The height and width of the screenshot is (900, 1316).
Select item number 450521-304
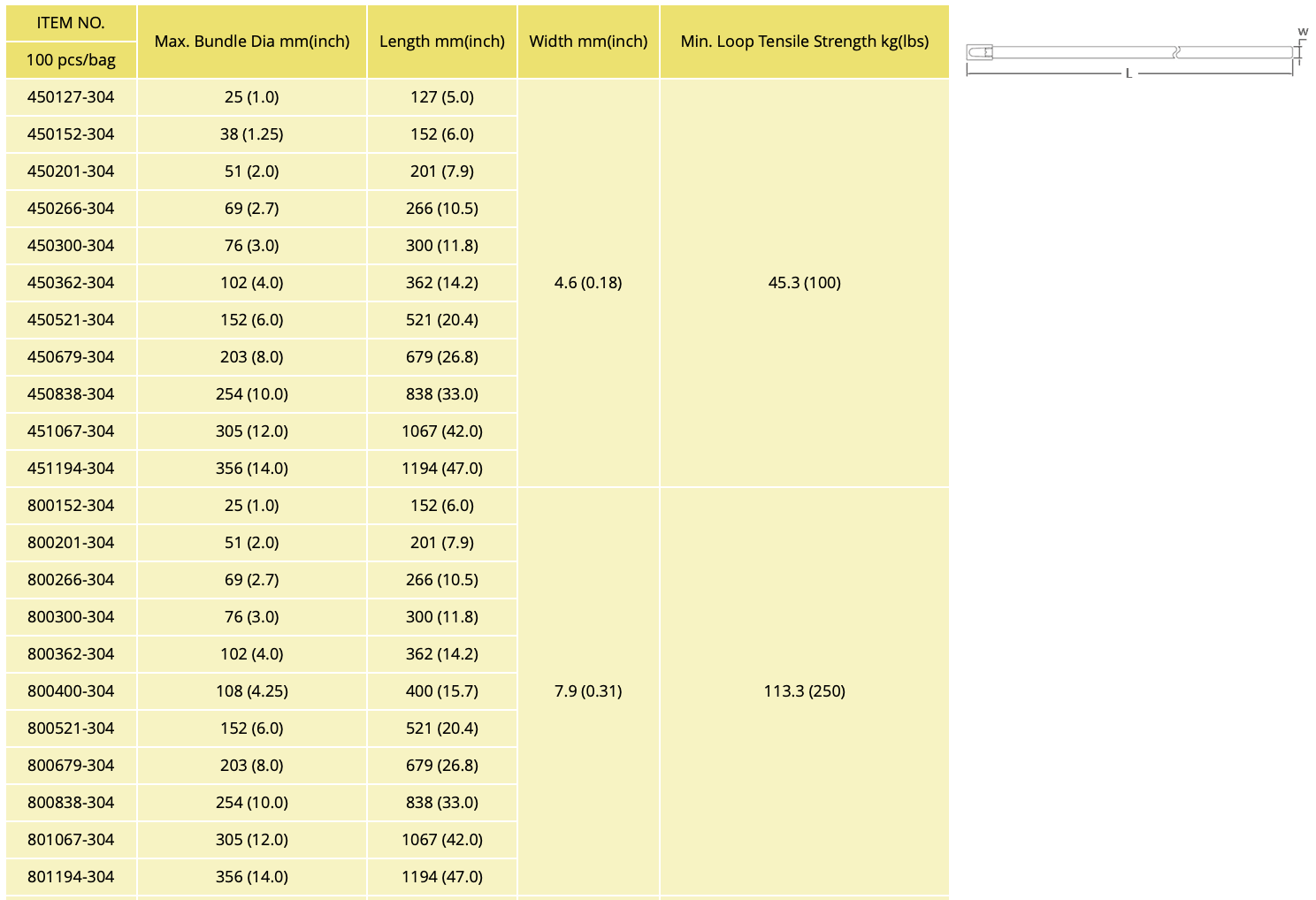tap(71, 320)
